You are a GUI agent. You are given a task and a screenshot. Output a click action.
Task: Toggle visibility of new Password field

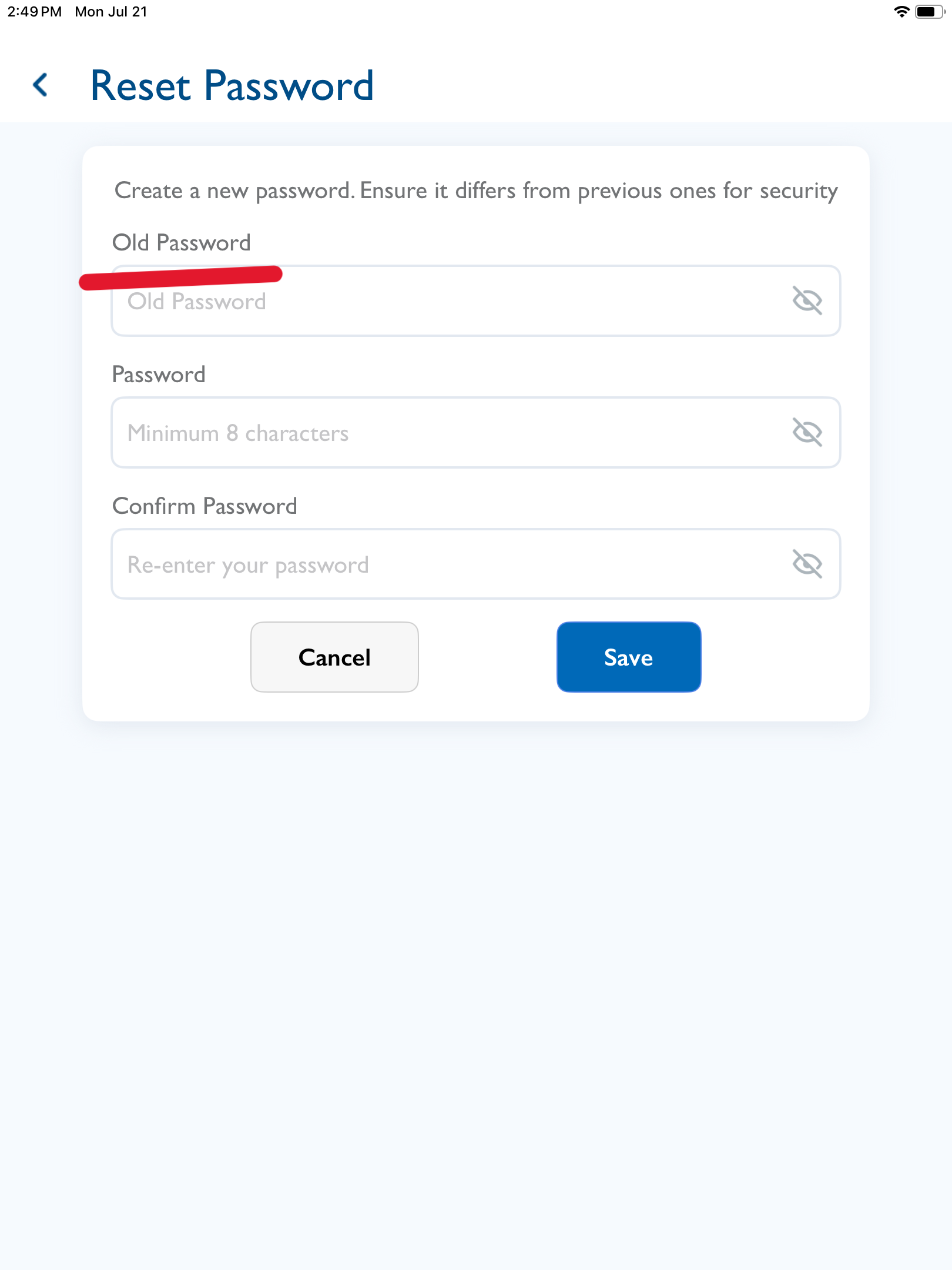[807, 432]
